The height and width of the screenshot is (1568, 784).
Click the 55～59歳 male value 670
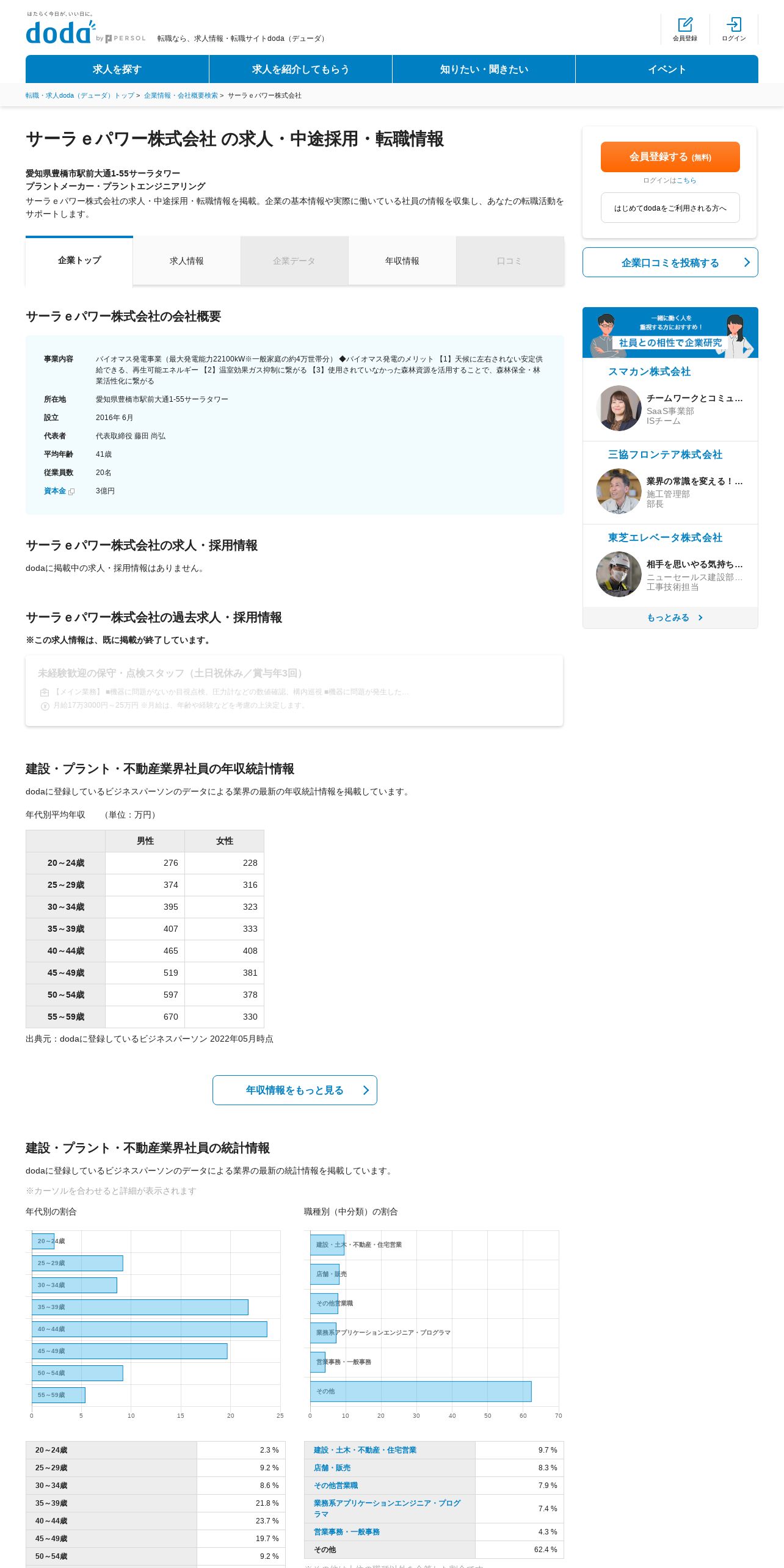171,1017
